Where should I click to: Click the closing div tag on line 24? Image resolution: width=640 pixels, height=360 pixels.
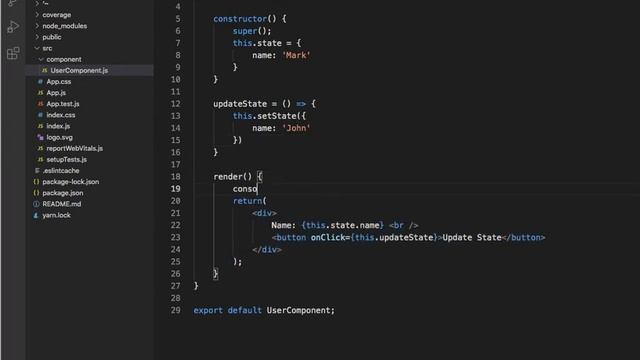(x=267, y=249)
